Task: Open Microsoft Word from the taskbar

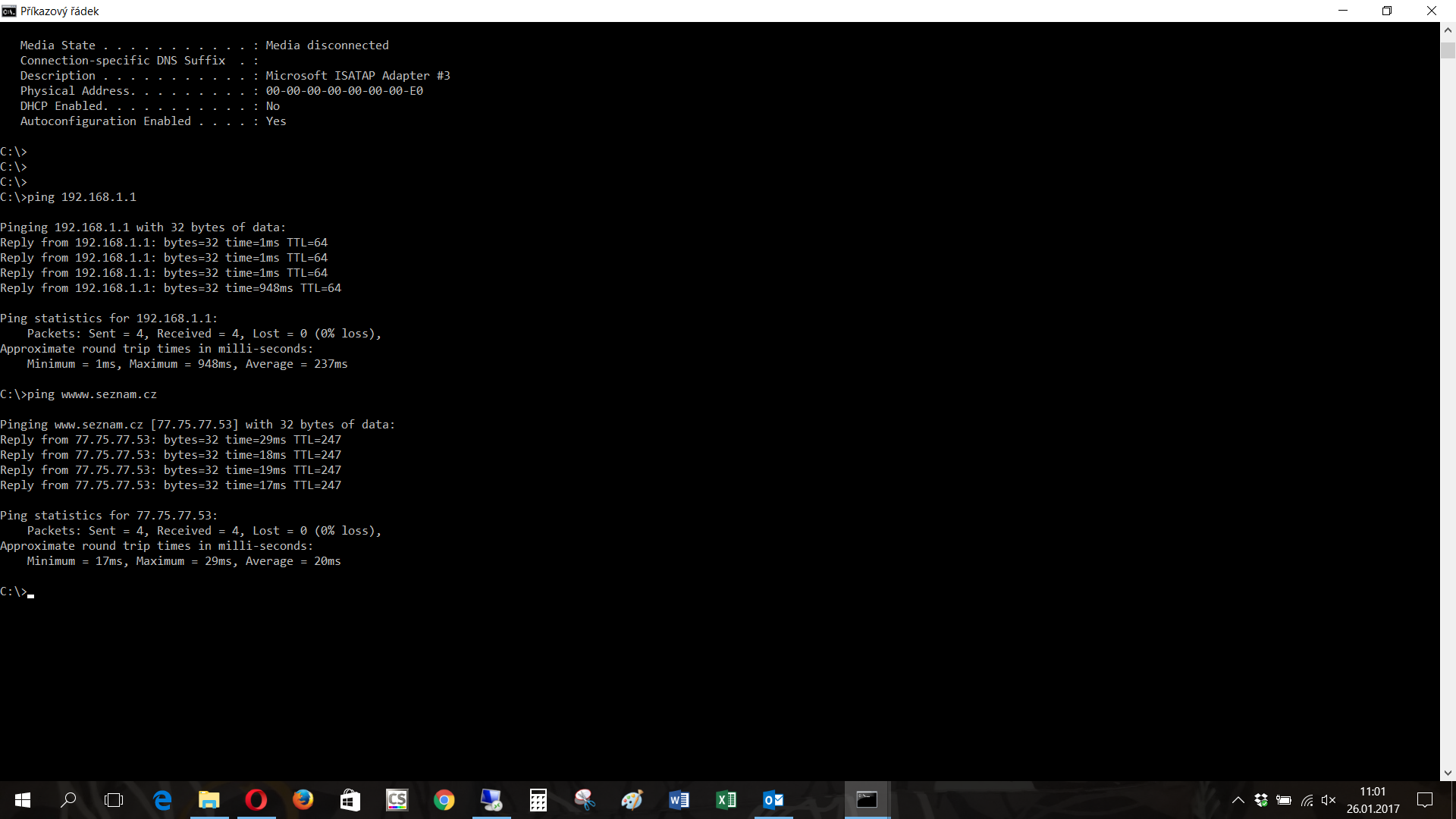Action: 679,800
